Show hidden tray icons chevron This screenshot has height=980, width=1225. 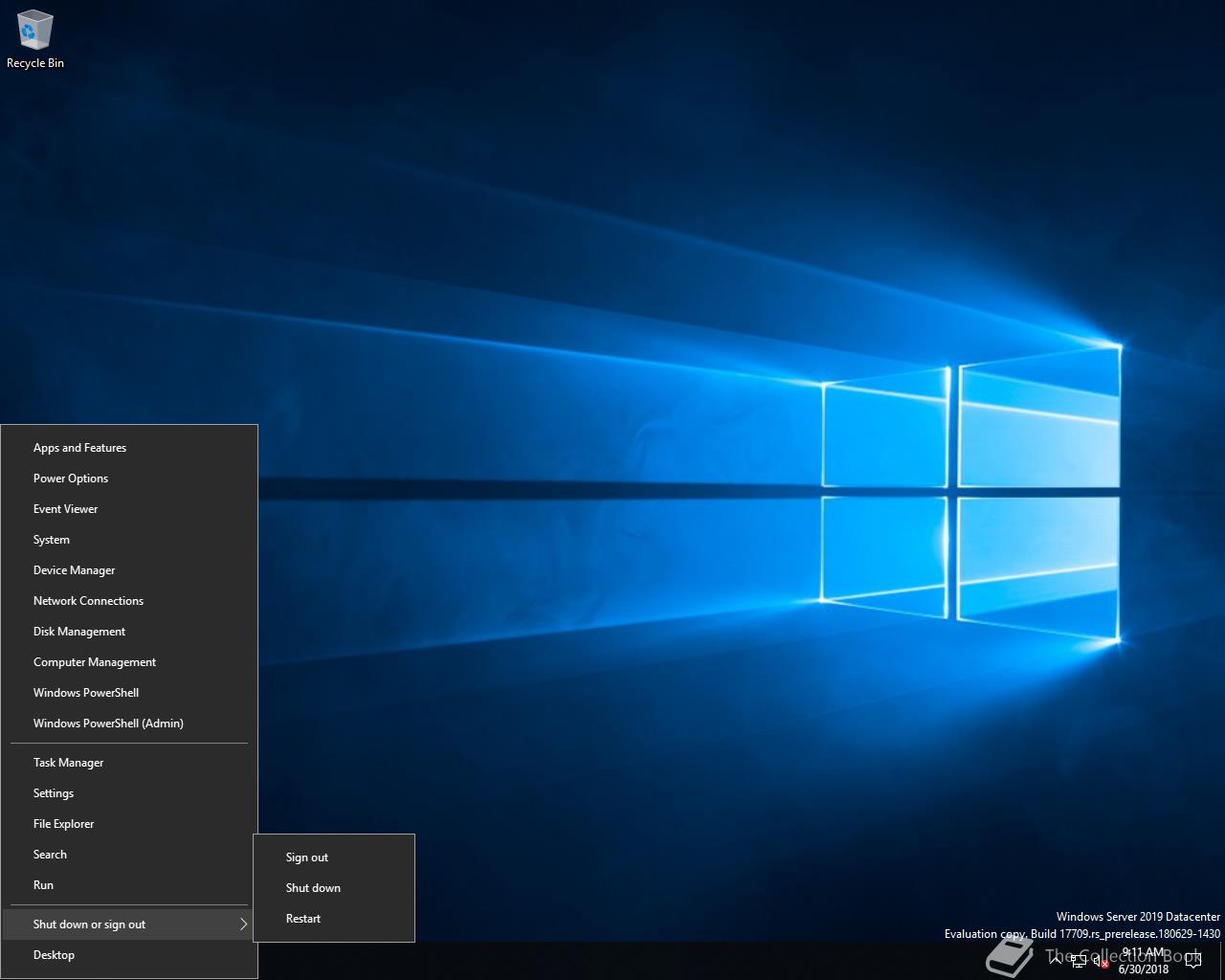coord(1056,960)
